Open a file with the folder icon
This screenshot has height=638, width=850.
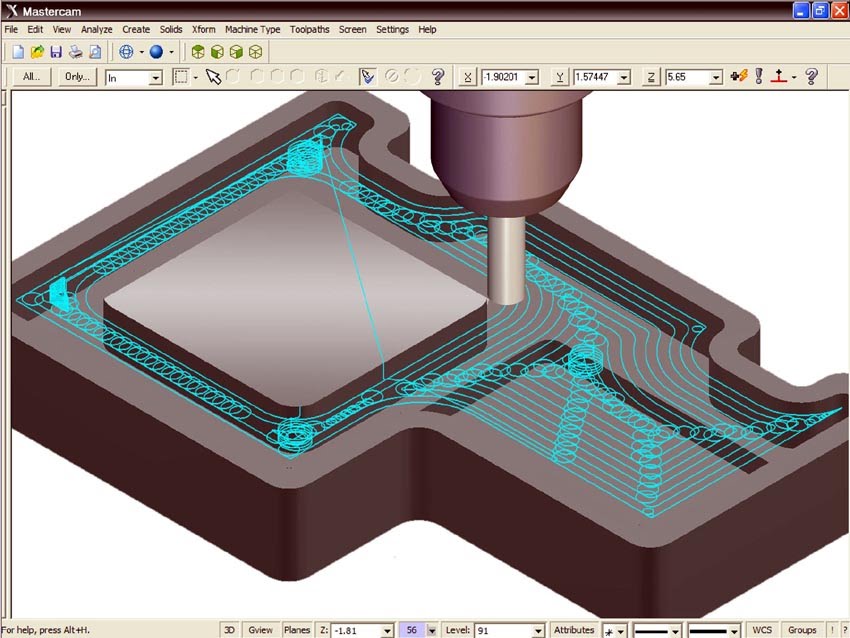point(37,52)
